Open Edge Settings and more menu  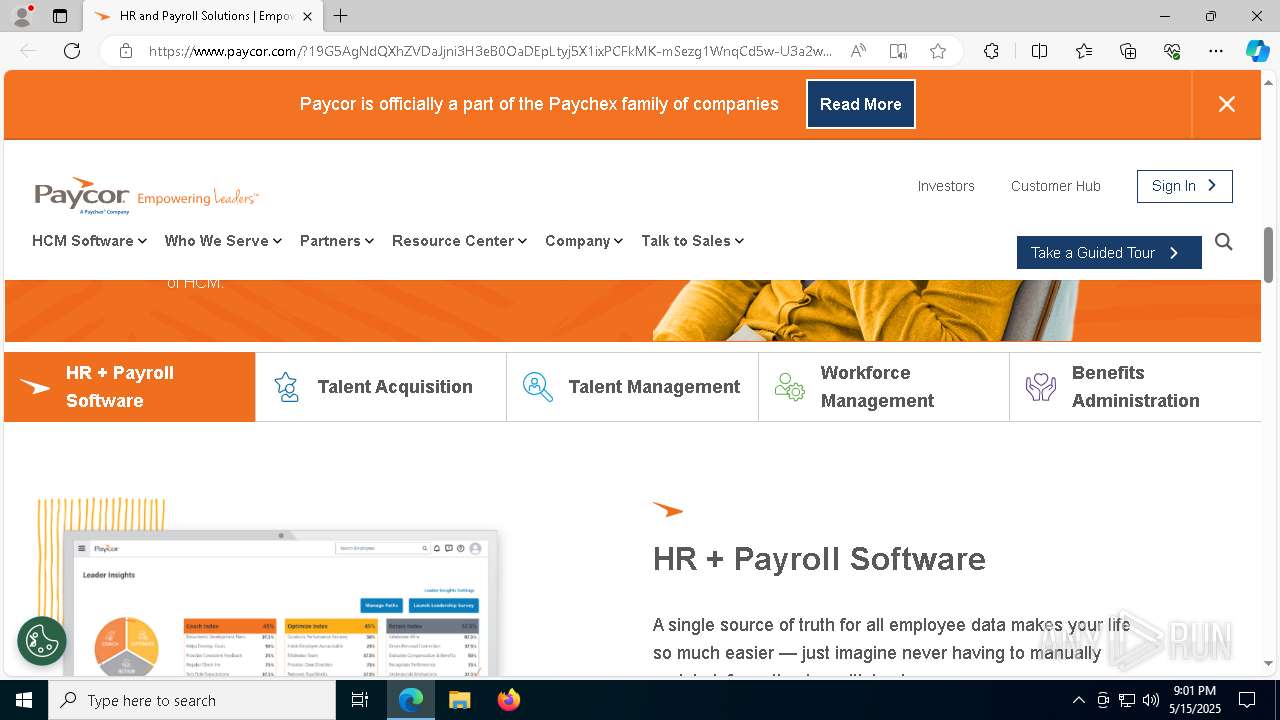pos(1216,51)
